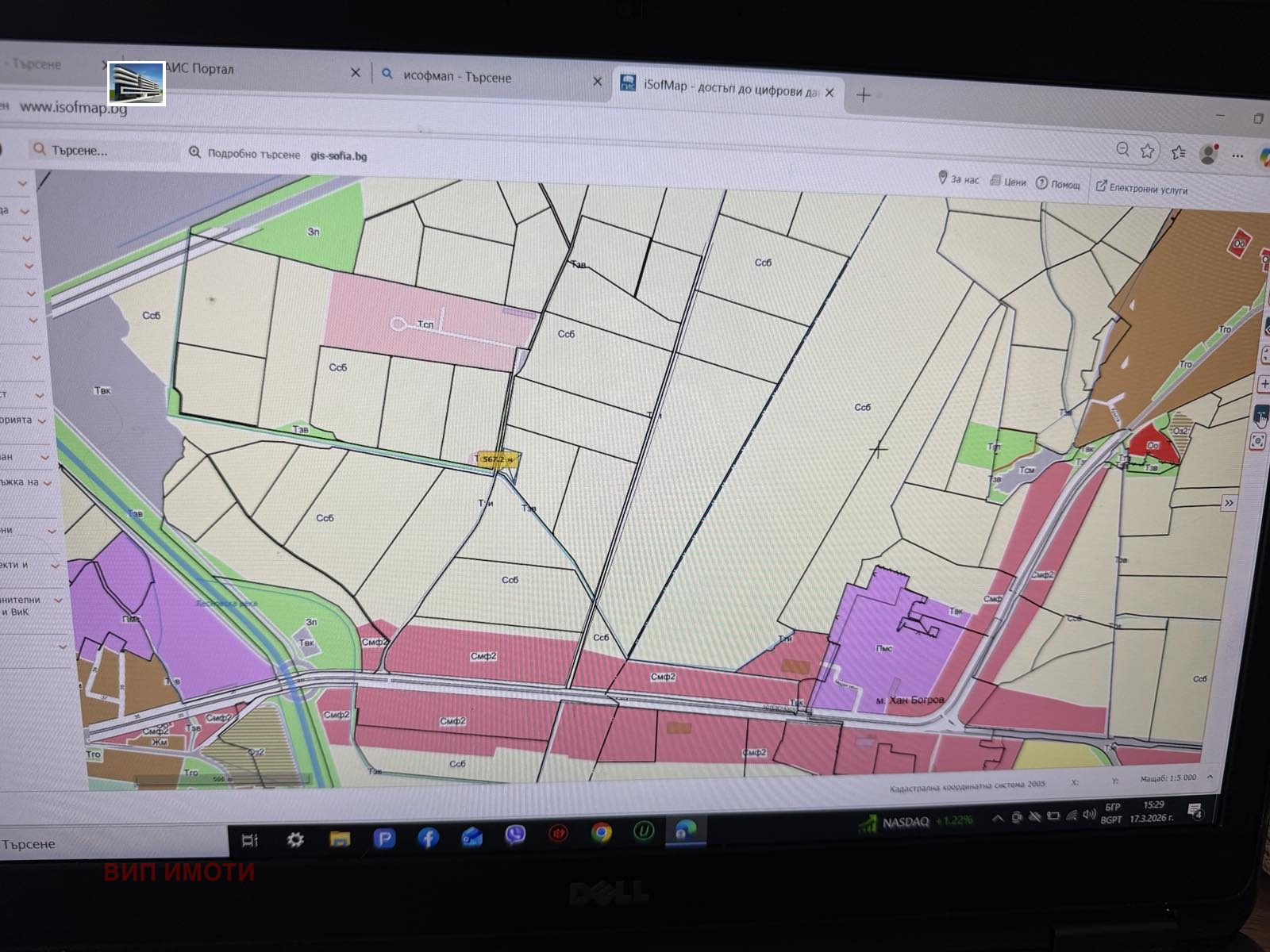The width and height of the screenshot is (1270, 952).
Task: Open browser favorites with the star icon
Action: [1147, 151]
